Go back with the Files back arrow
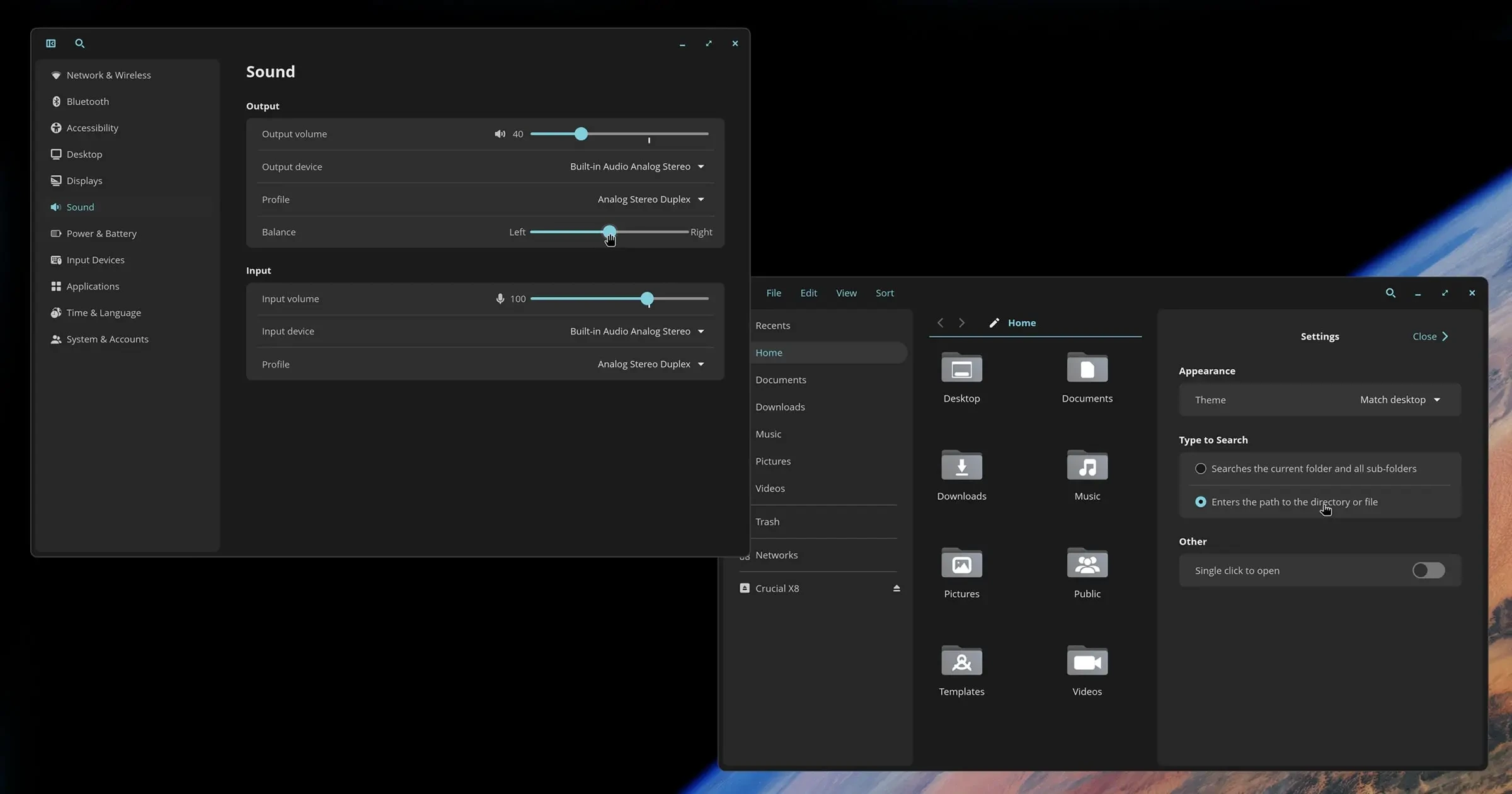Image resolution: width=1512 pixels, height=794 pixels. [940, 323]
